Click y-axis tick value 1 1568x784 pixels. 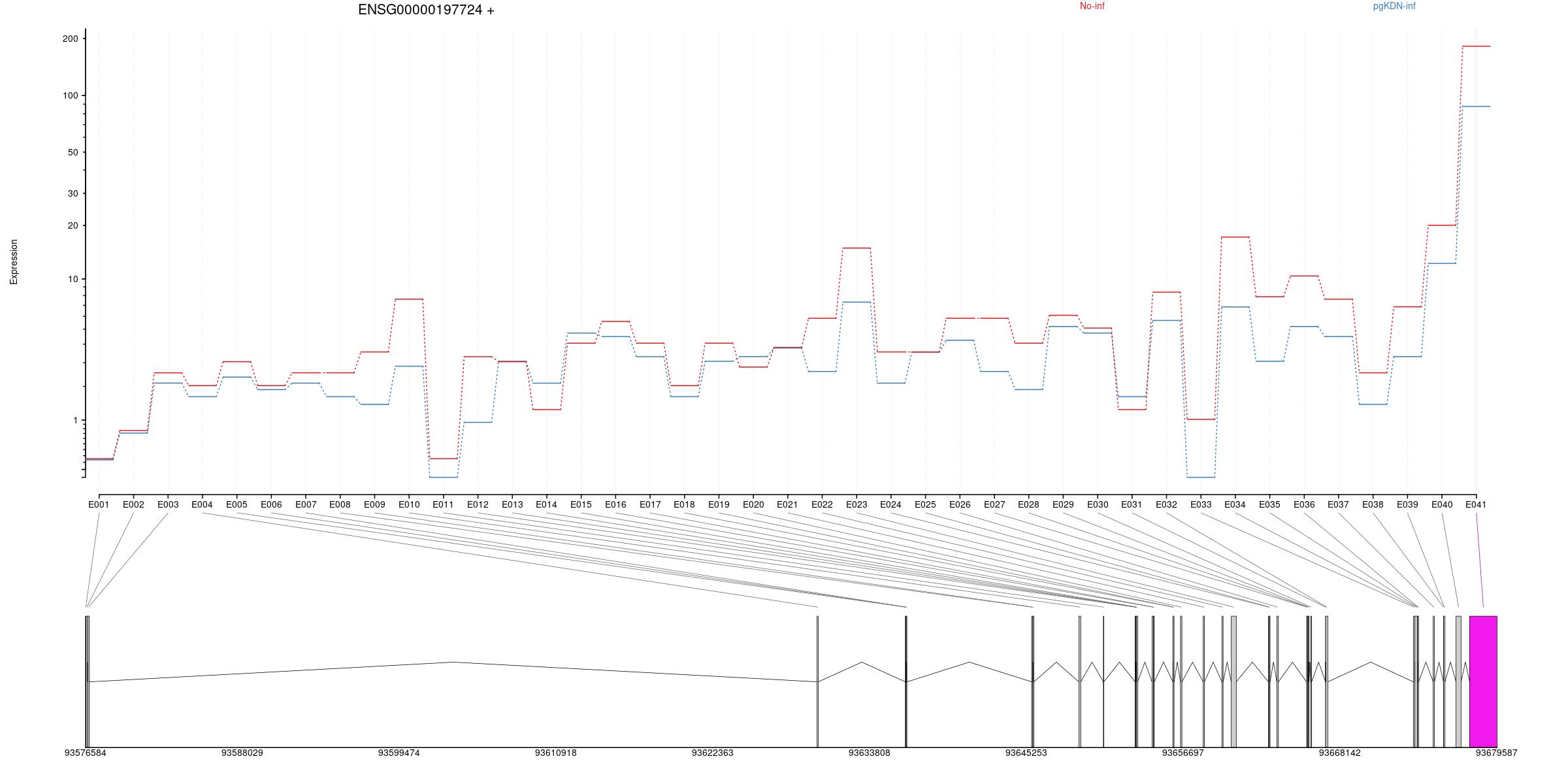coord(75,420)
